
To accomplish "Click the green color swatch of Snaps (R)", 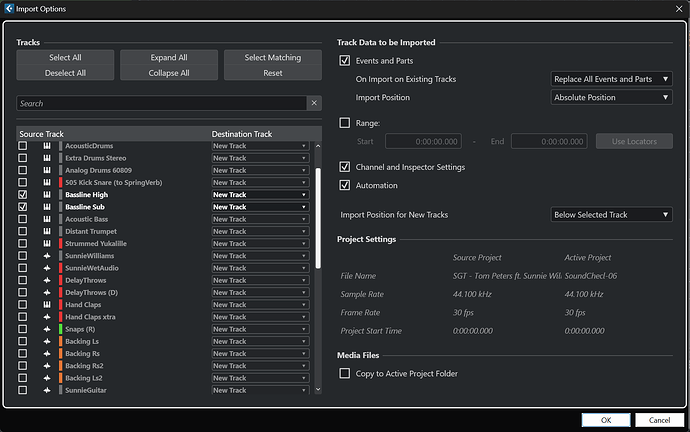I will click(x=60, y=329).
